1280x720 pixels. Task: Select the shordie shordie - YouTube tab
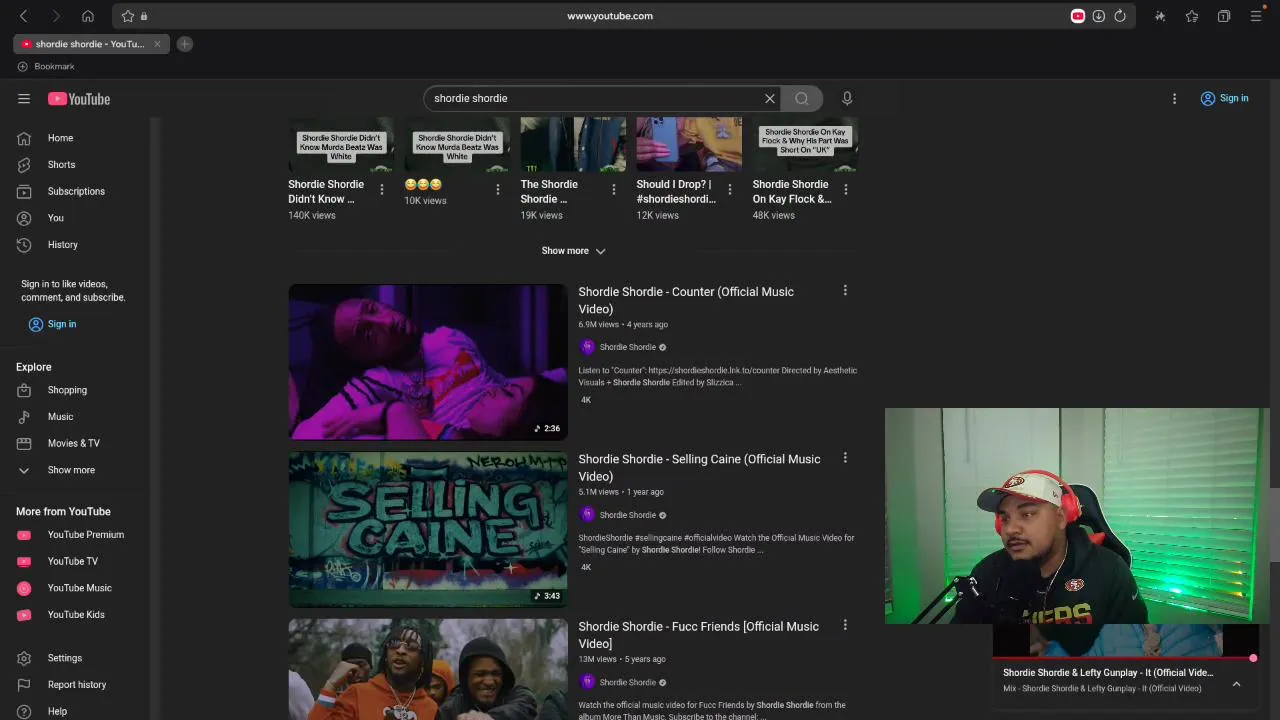coord(90,44)
